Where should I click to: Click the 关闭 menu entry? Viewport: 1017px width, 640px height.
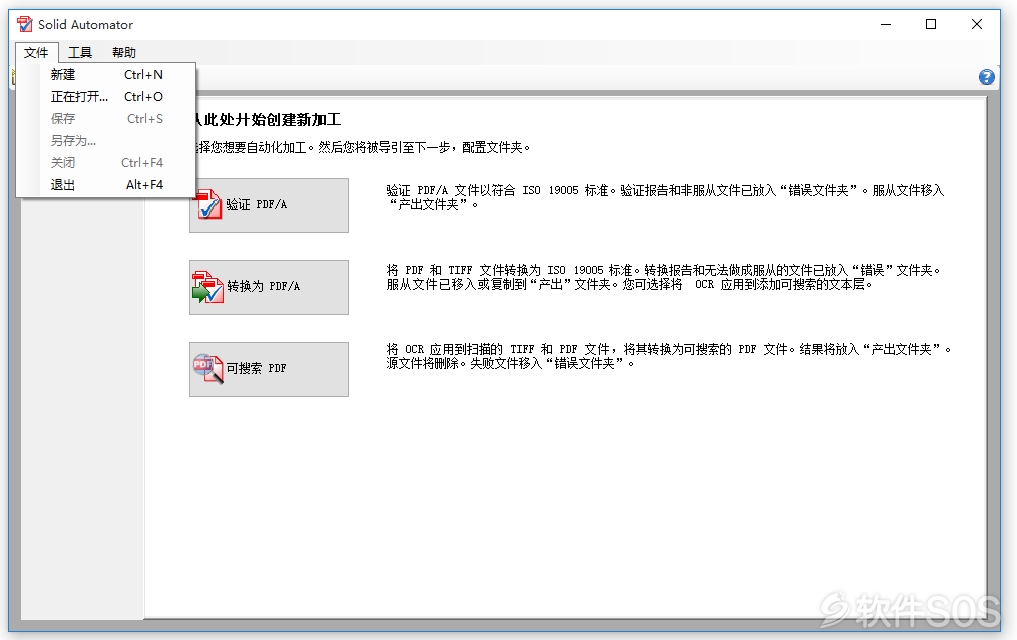(106, 163)
